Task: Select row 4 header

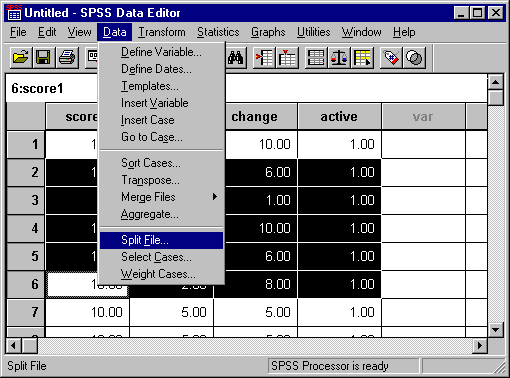Action: coord(26,228)
